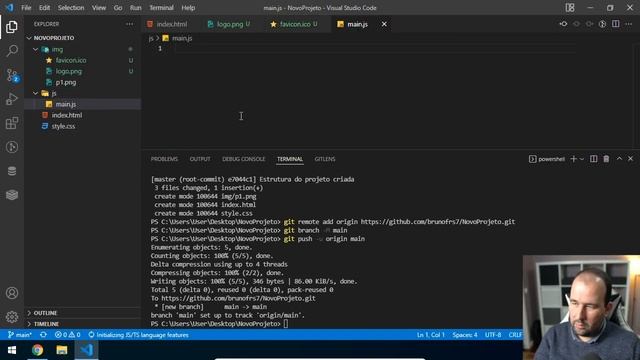Open the Selection menu

click(71, 8)
